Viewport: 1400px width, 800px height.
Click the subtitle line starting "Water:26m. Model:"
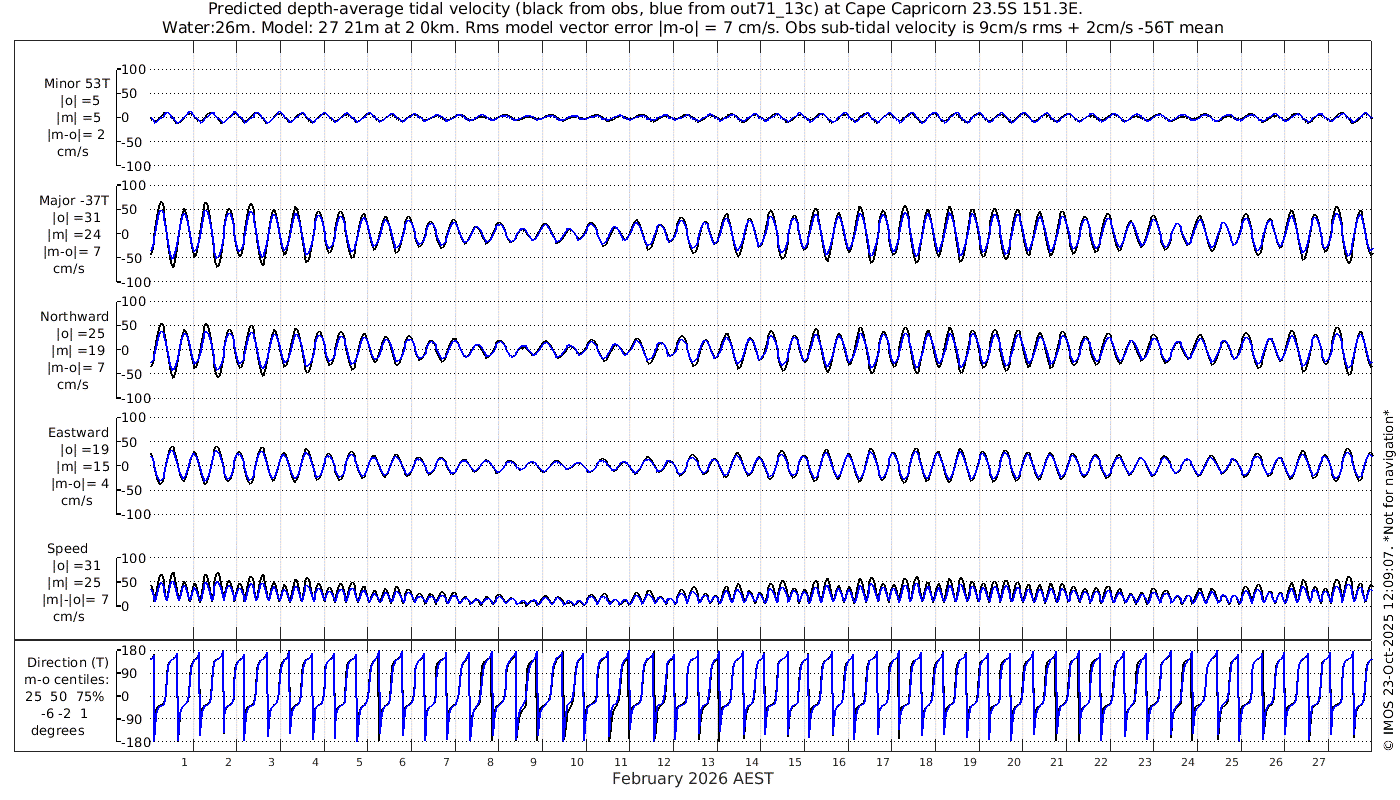tap(693, 27)
